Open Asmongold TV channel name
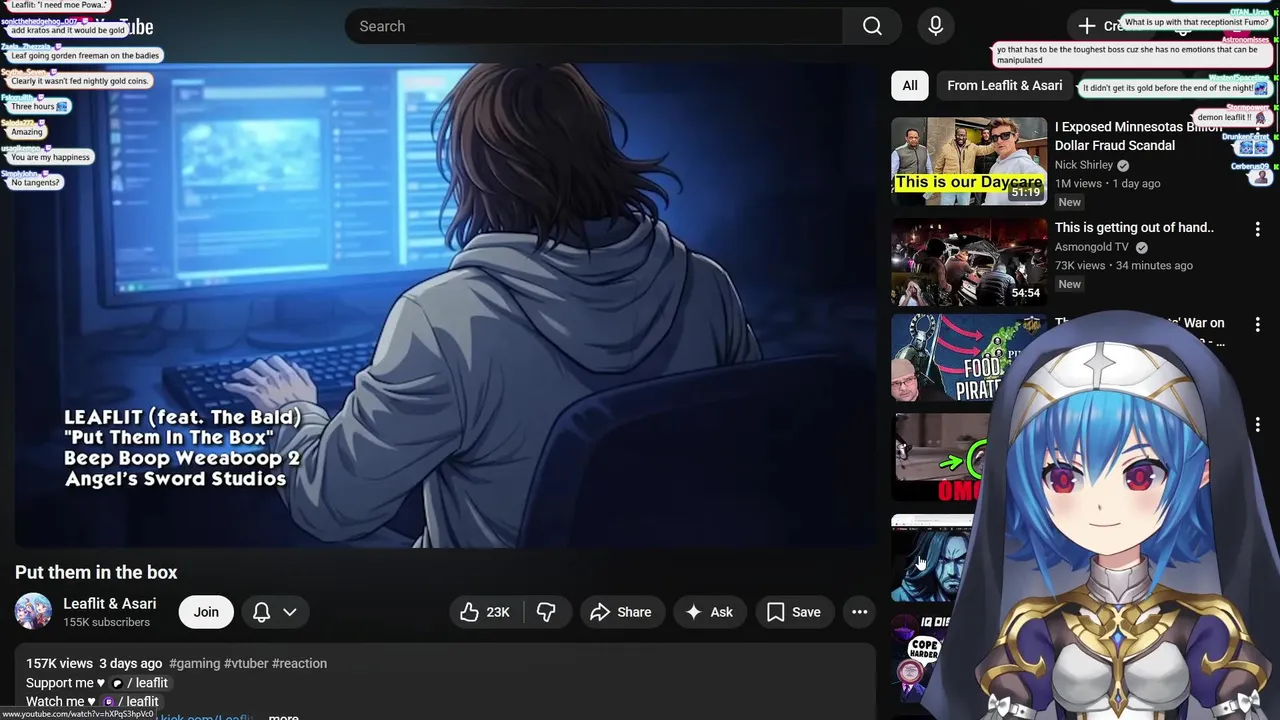 [1092, 247]
